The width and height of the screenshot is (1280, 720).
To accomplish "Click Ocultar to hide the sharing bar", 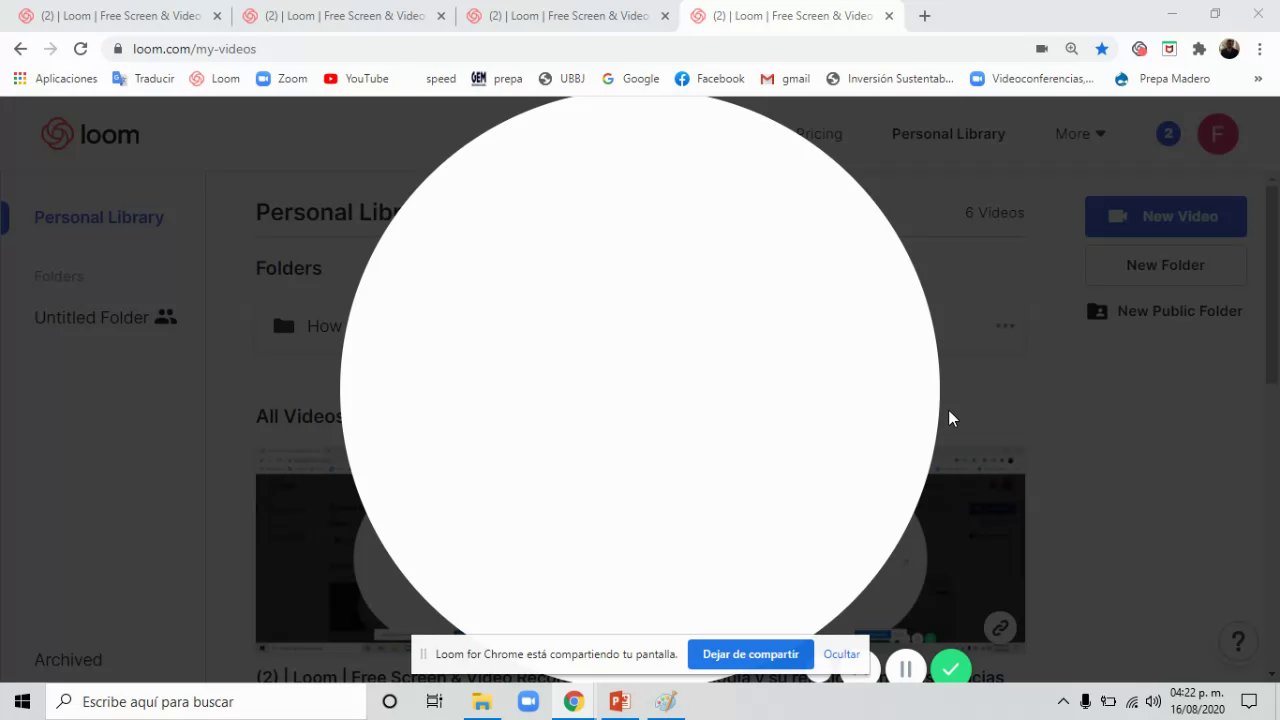I will (x=842, y=654).
